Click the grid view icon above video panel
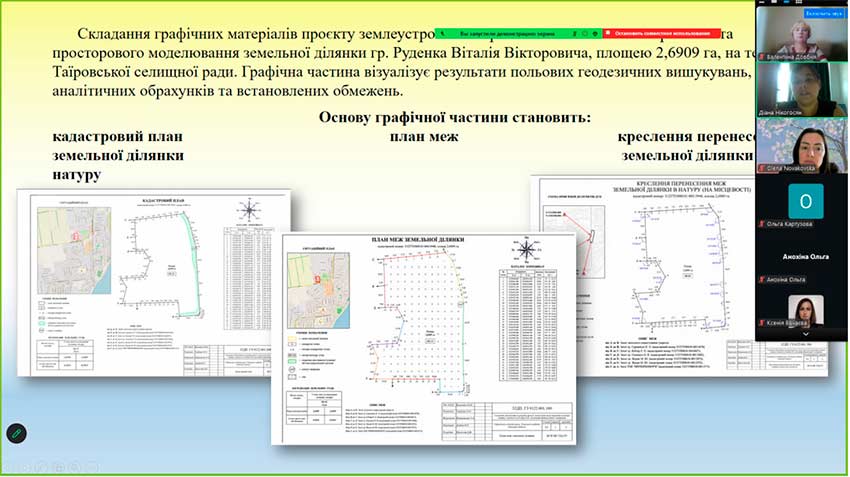The width and height of the screenshot is (850, 477). (x=799, y=3)
